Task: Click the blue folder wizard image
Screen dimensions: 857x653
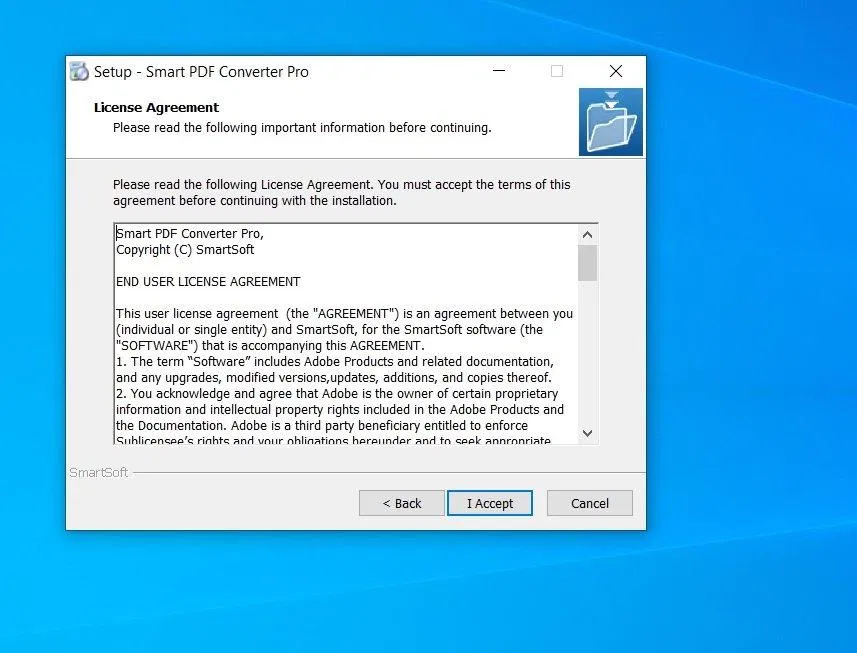Action: pos(610,122)
